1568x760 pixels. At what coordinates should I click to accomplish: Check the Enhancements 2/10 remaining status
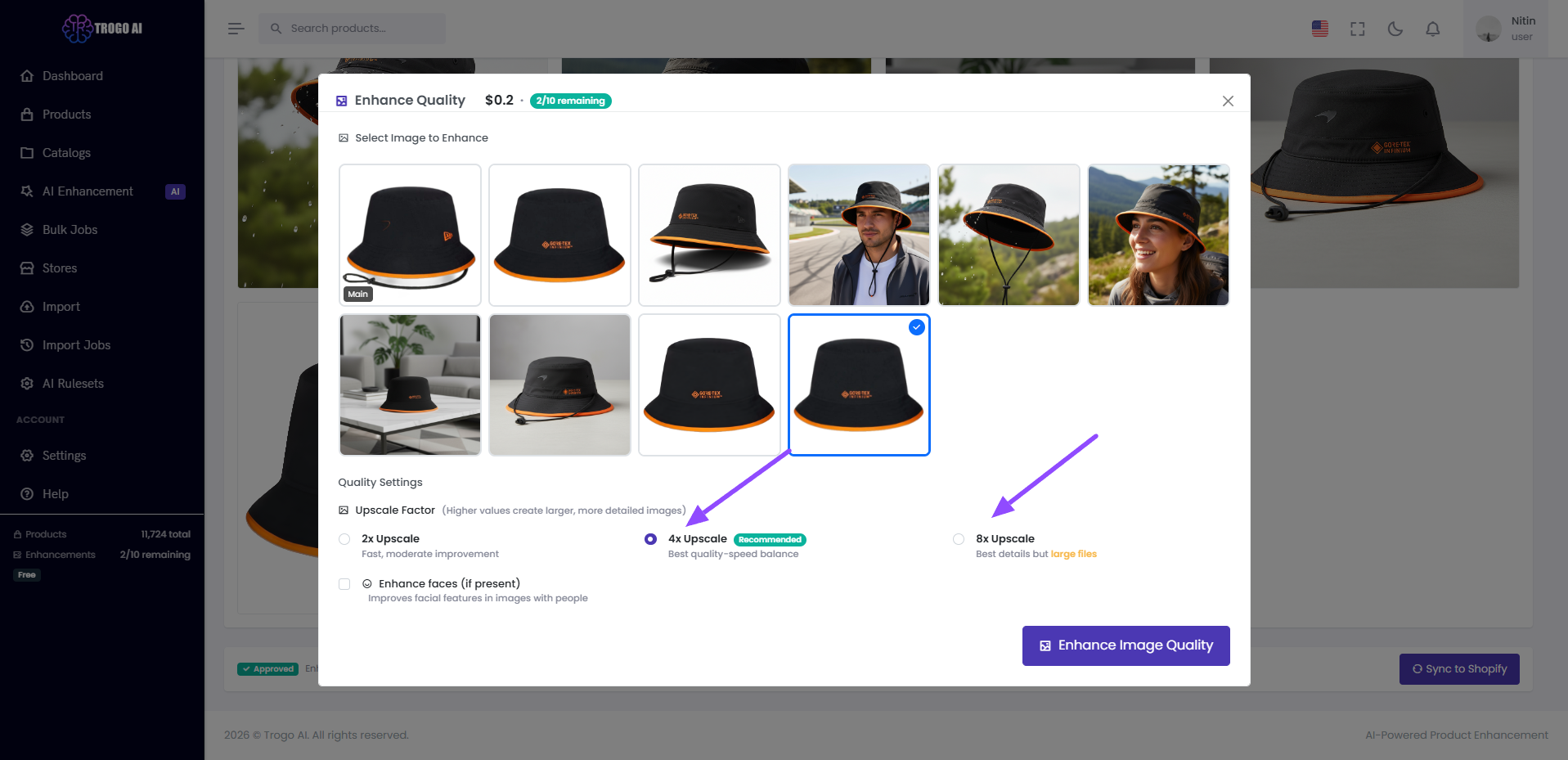(102, 554)
